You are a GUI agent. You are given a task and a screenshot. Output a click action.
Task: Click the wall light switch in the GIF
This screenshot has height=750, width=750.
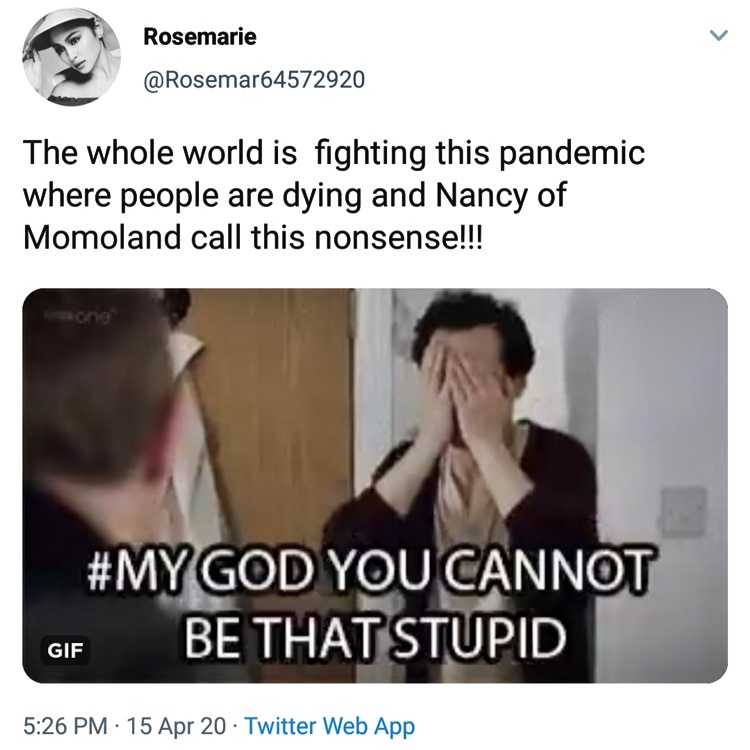click(x=684, y=511)
